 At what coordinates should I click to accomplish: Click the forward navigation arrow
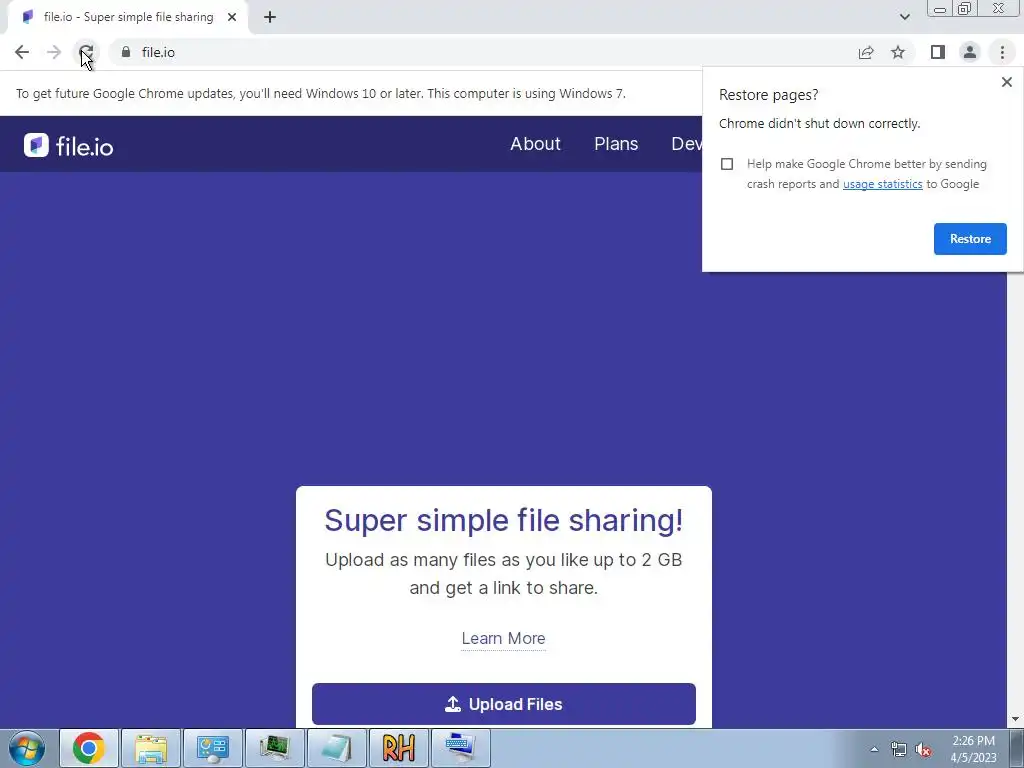click(x=54, y=52)
